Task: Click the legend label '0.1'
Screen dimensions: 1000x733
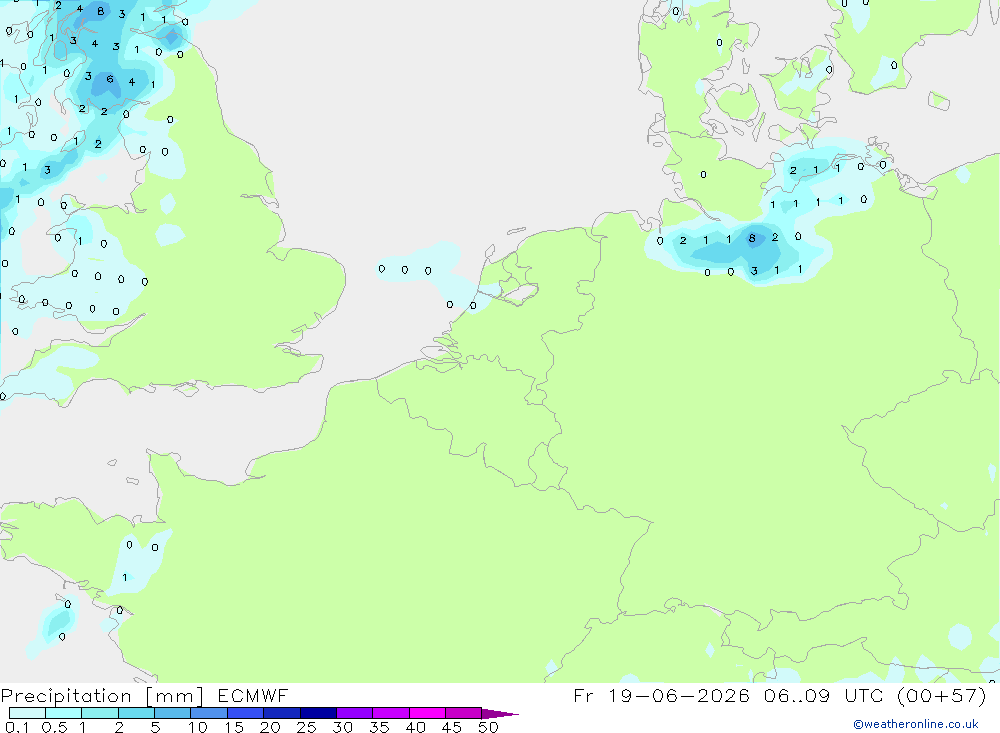Action: pos(17,727)
